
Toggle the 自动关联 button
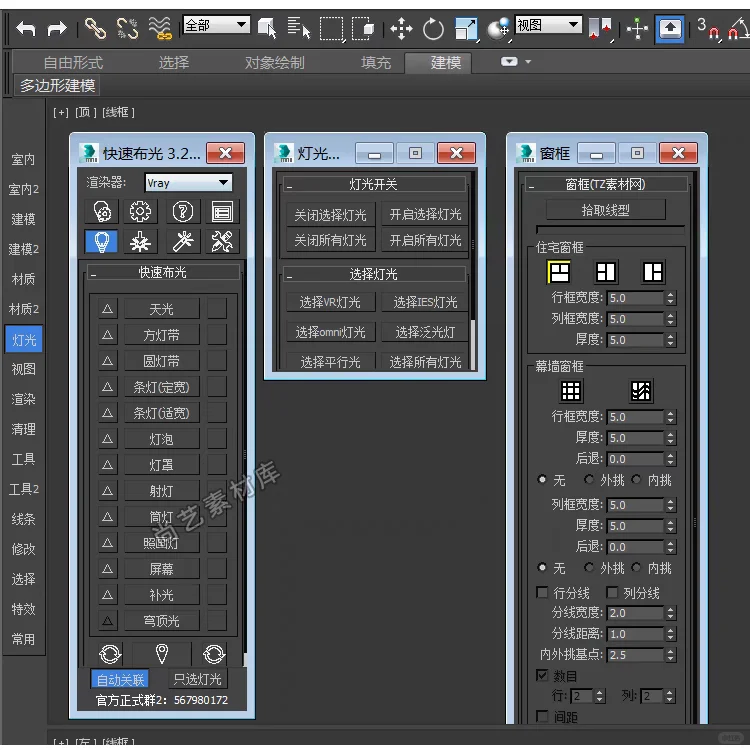click(120, 679)
